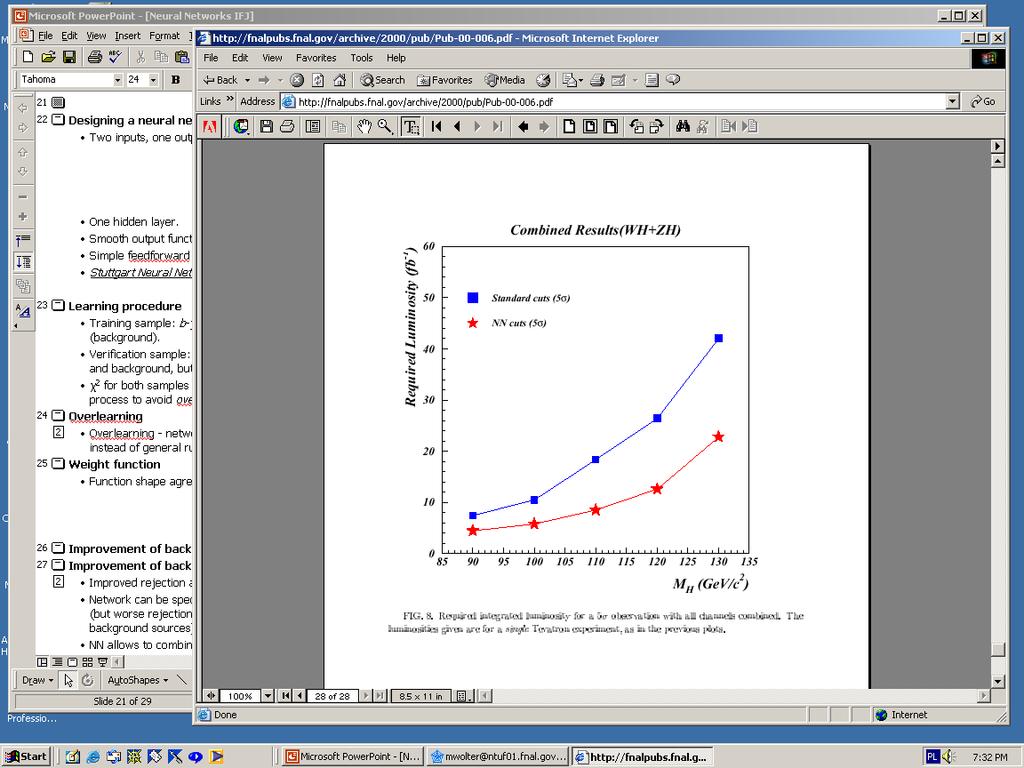The image size is (1024, 768).
Task: Open PowerPoint Format menu
Action: click(164, 36)
